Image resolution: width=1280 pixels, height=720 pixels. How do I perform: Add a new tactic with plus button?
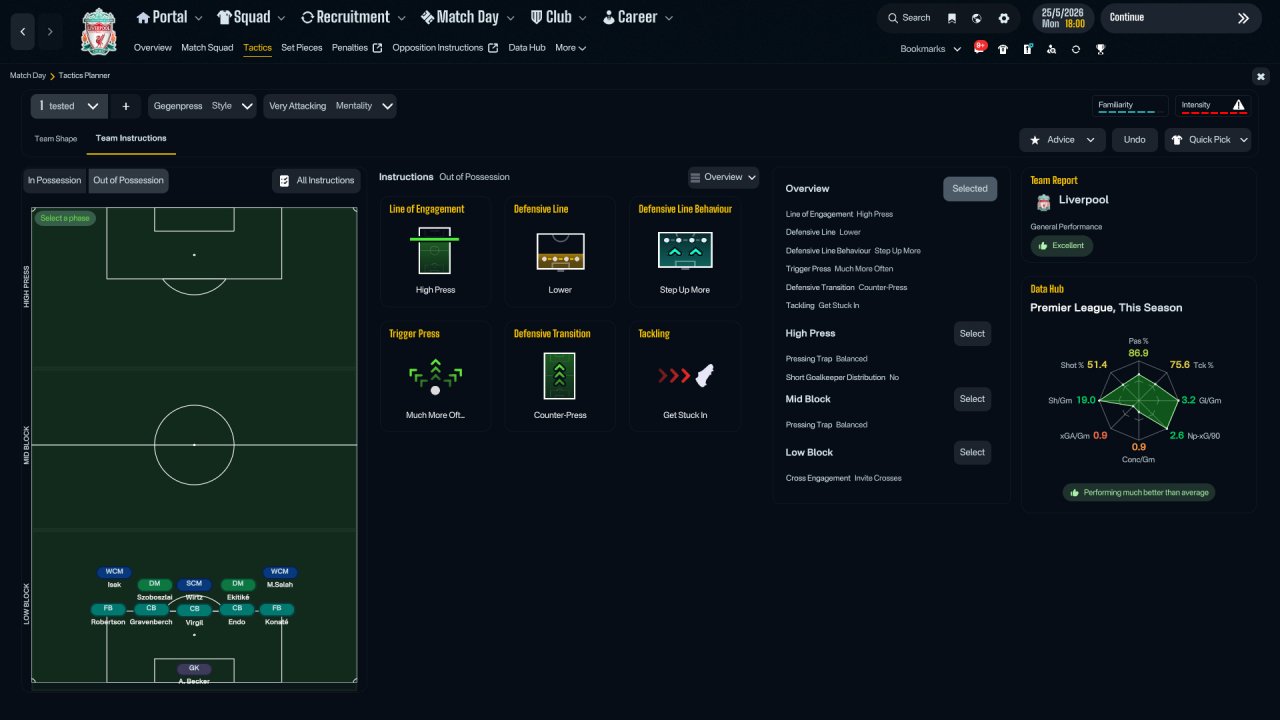pos(125,106)
